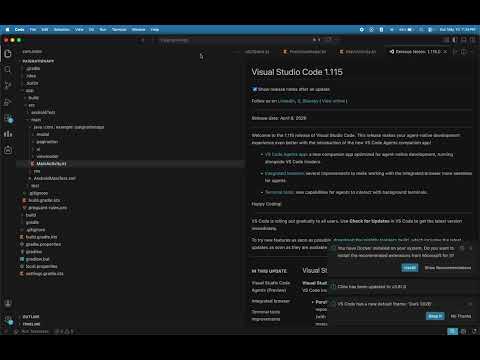Open In This Update Terminal tools improvements entry
480x360 pixels.
(x=266, y=315)
